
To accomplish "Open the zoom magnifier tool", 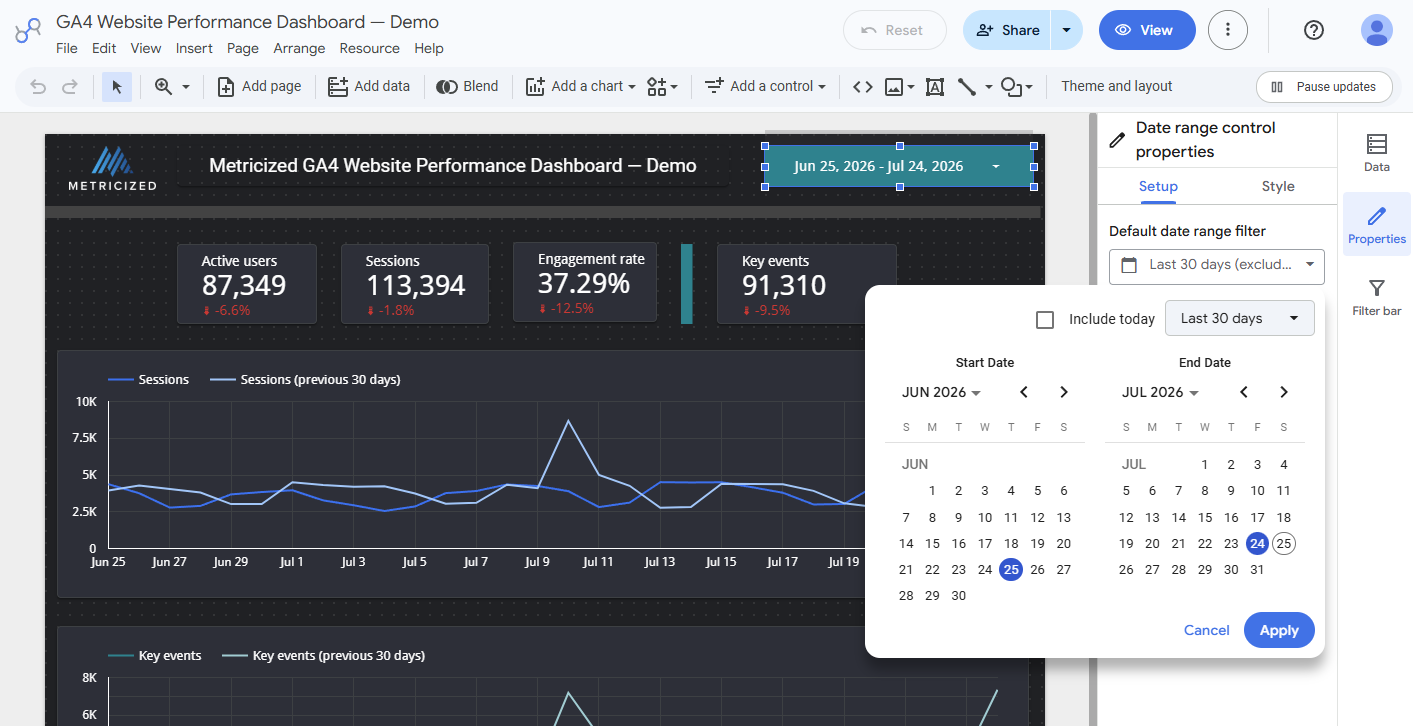I will (172, 87).
